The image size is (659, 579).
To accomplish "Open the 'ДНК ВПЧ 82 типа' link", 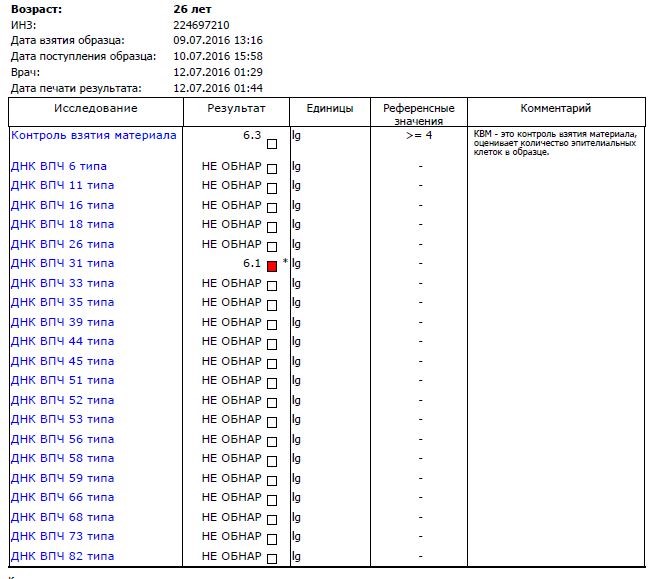I will click(62, 556).
